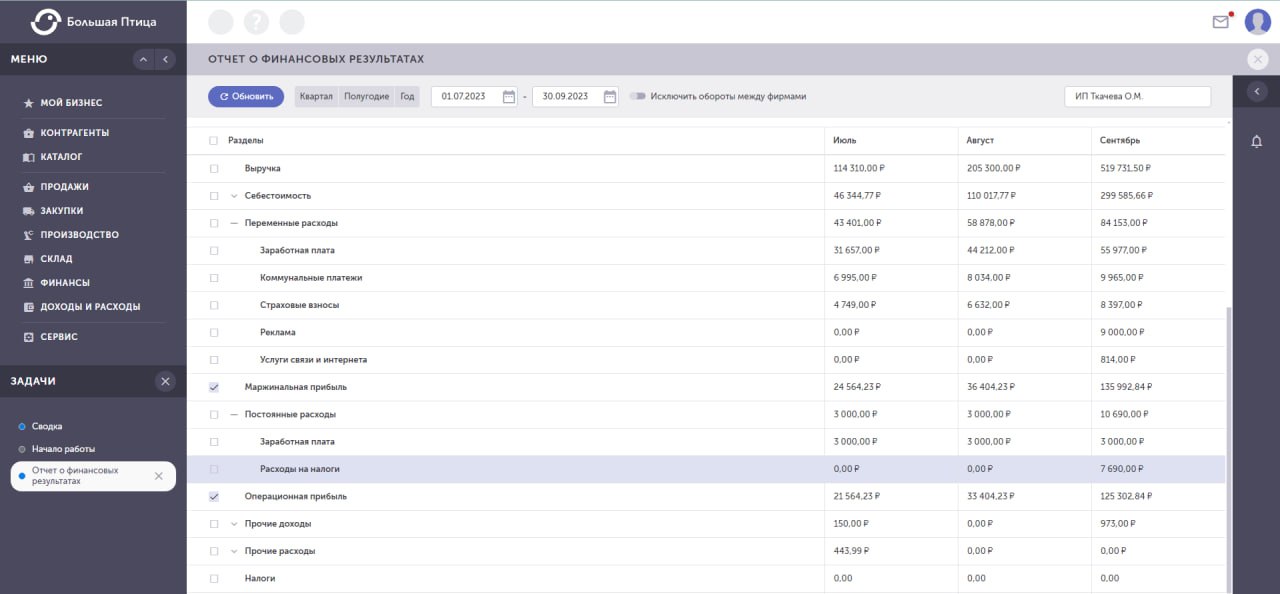The height and width of the screenshot is (594, 1280).
Task: Open the Начало работы task
Action: [x=63, y=449]
